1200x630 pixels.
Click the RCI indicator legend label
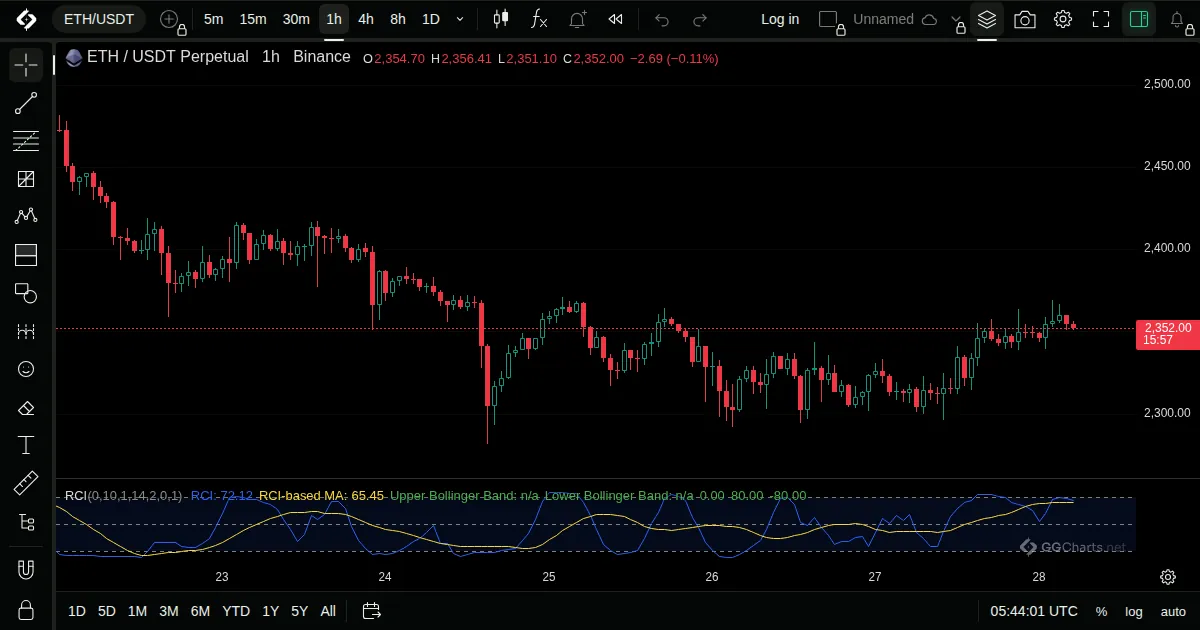coord(123,495)
